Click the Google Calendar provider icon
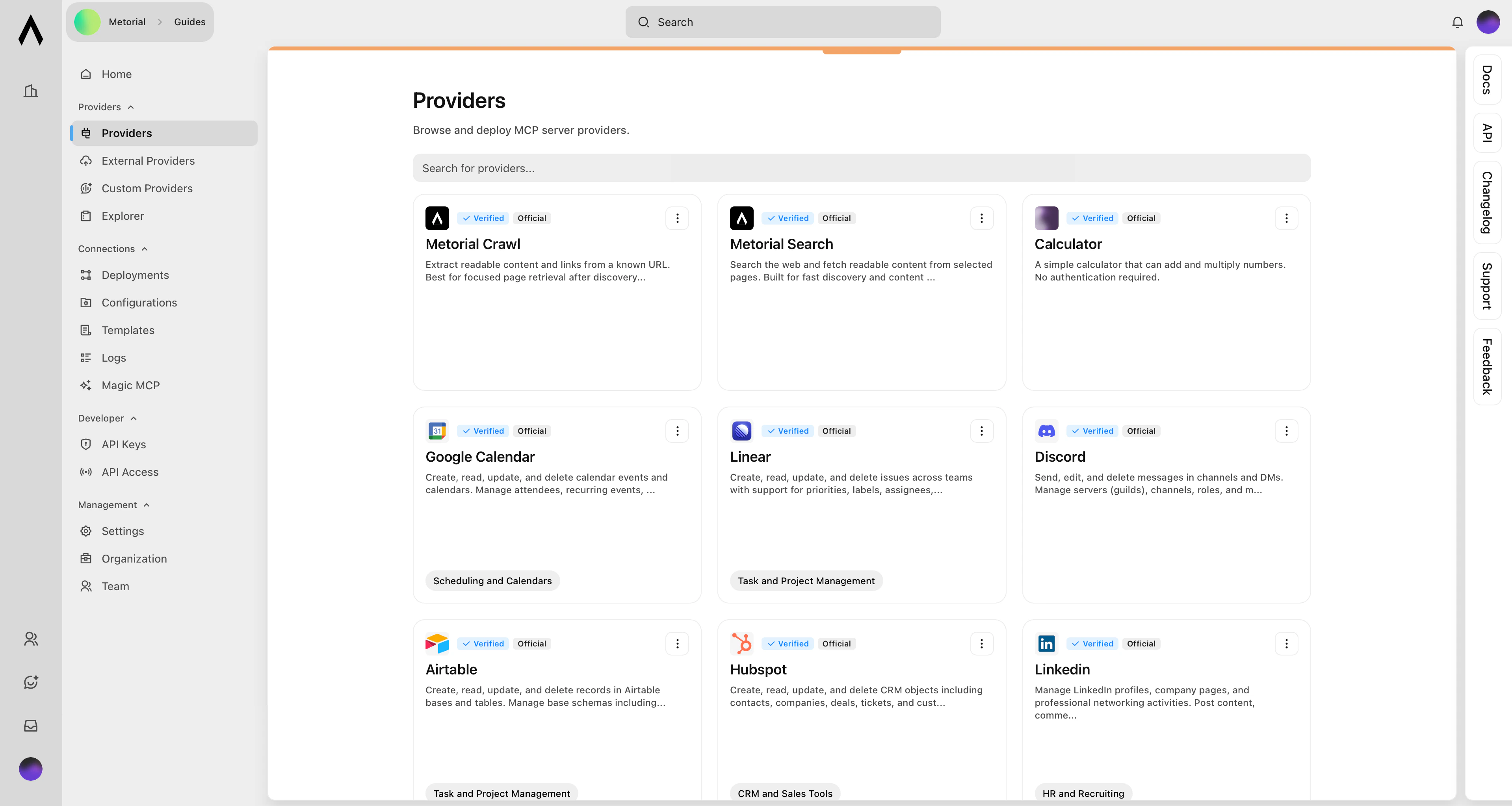The image size is (1512, 806). [437, 431]
